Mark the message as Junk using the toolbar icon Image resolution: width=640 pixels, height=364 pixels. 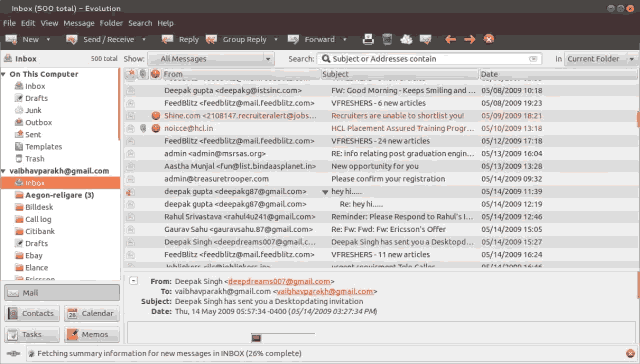tap(406, 39)
